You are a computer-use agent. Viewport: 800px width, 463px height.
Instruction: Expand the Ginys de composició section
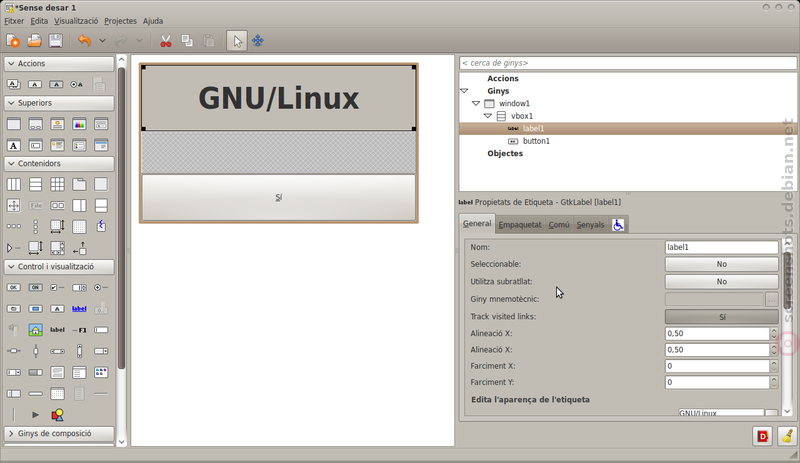pos(59,433)
